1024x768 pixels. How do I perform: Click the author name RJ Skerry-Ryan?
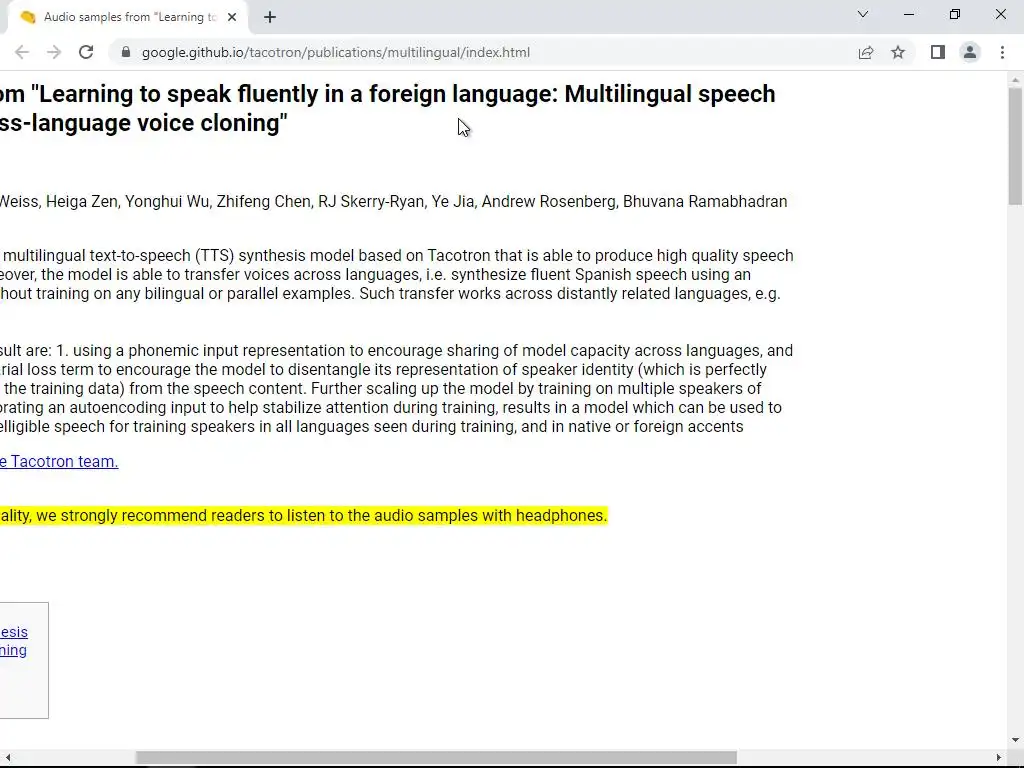point(371,202)
